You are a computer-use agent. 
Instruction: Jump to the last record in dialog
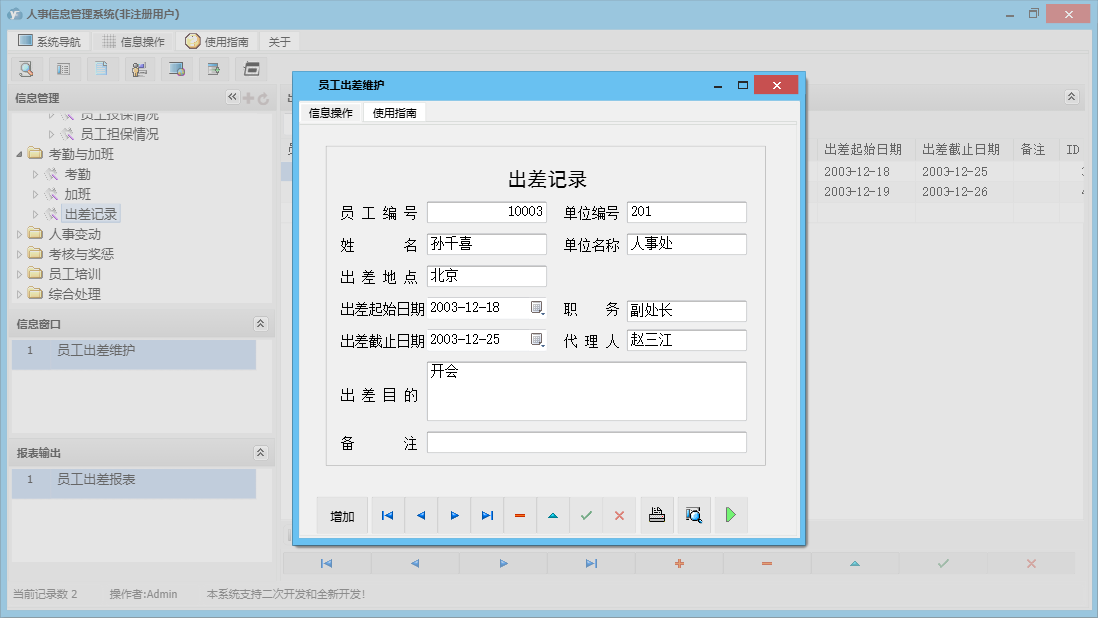(487, 515)
